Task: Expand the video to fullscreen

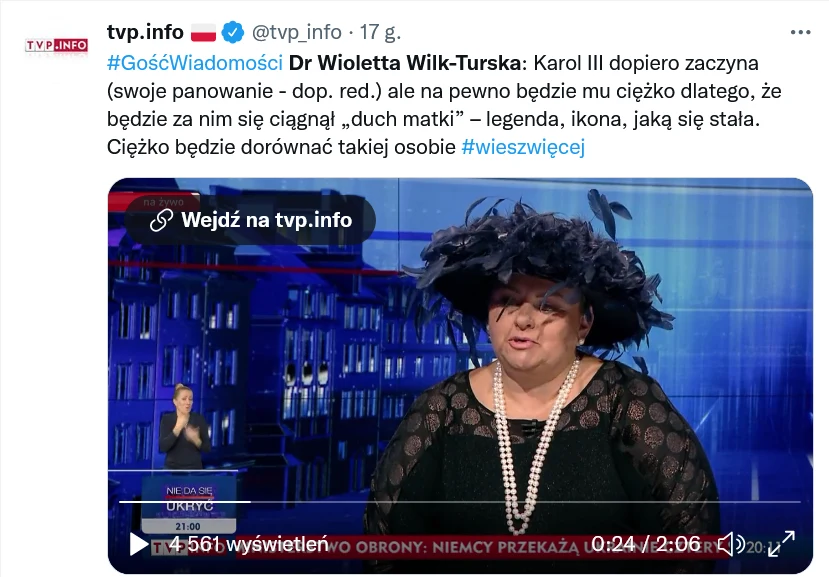Action: (x=781, y=544)
